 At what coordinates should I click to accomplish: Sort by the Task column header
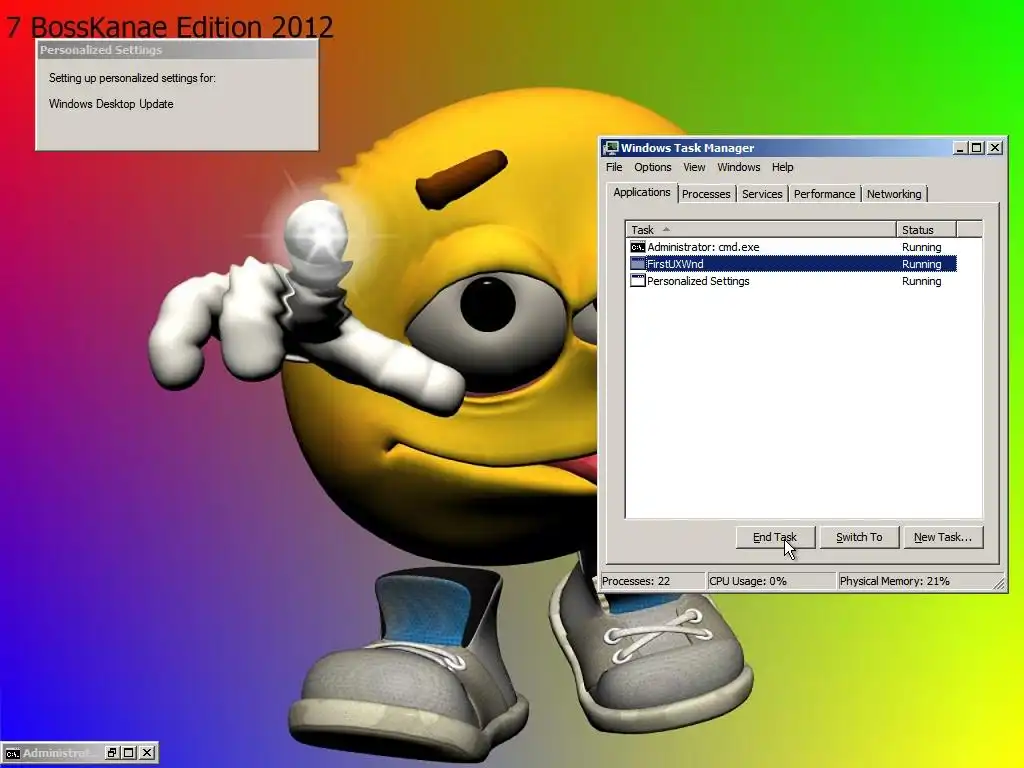[x=761, y=229]
